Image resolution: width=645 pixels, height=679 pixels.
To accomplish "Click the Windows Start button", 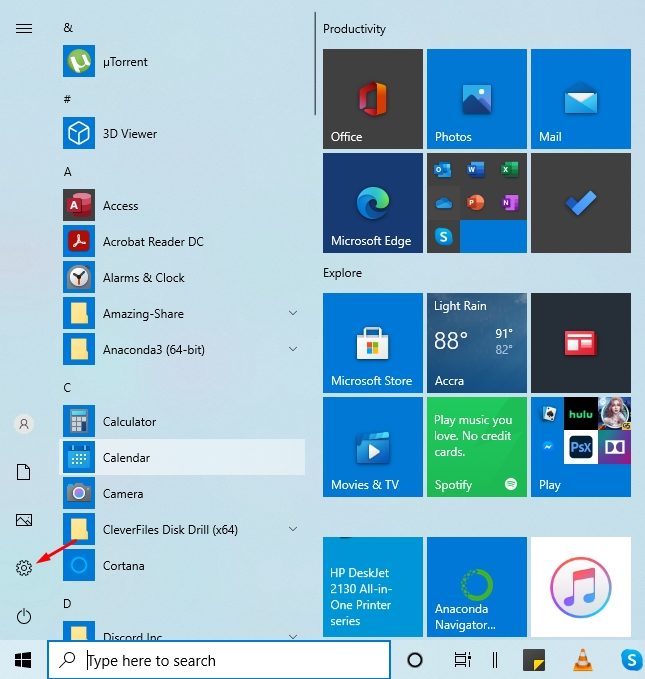I will pos(23,660).
